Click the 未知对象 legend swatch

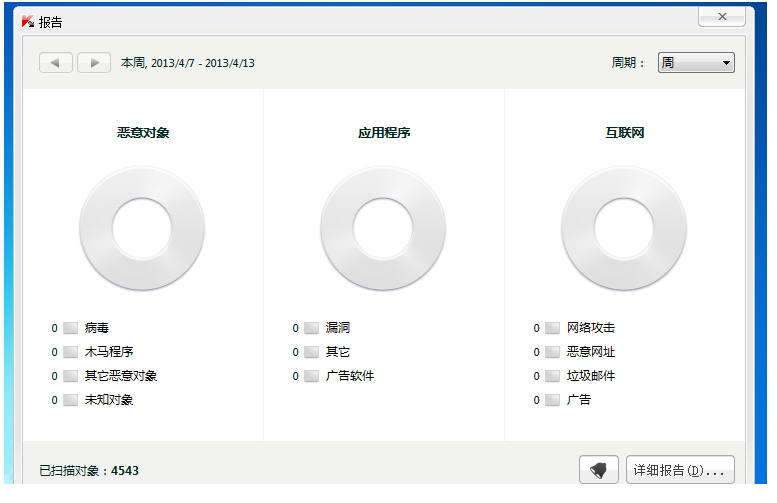70,400
